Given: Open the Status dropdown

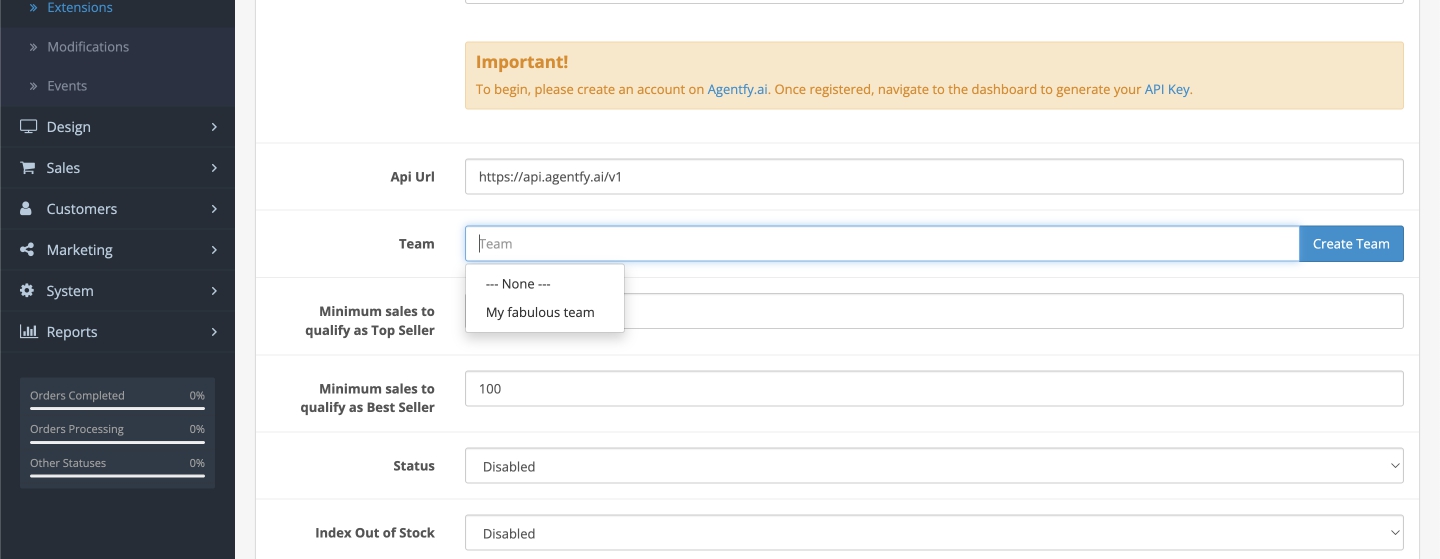Looking at the screenshot, I should 933,466.
